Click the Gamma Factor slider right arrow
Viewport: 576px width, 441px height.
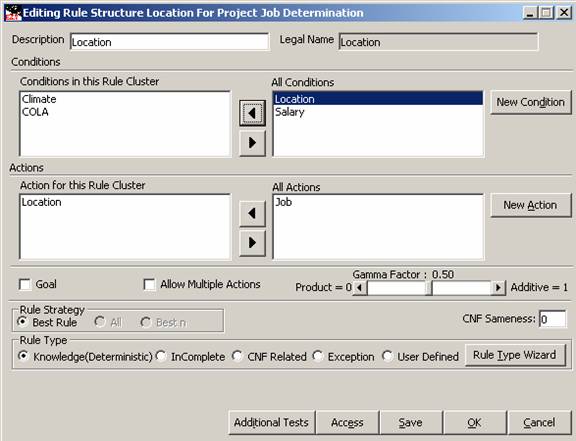coord(498,288)
